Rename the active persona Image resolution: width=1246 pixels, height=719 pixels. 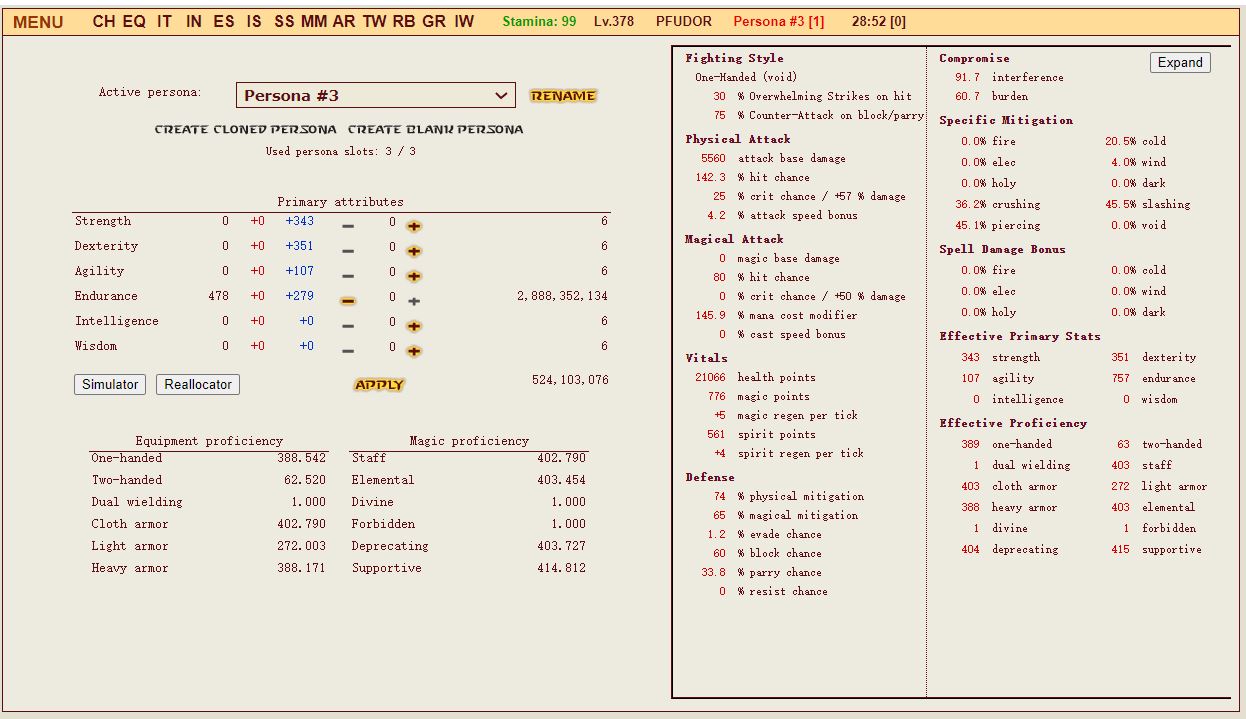[x=563, y=96]
